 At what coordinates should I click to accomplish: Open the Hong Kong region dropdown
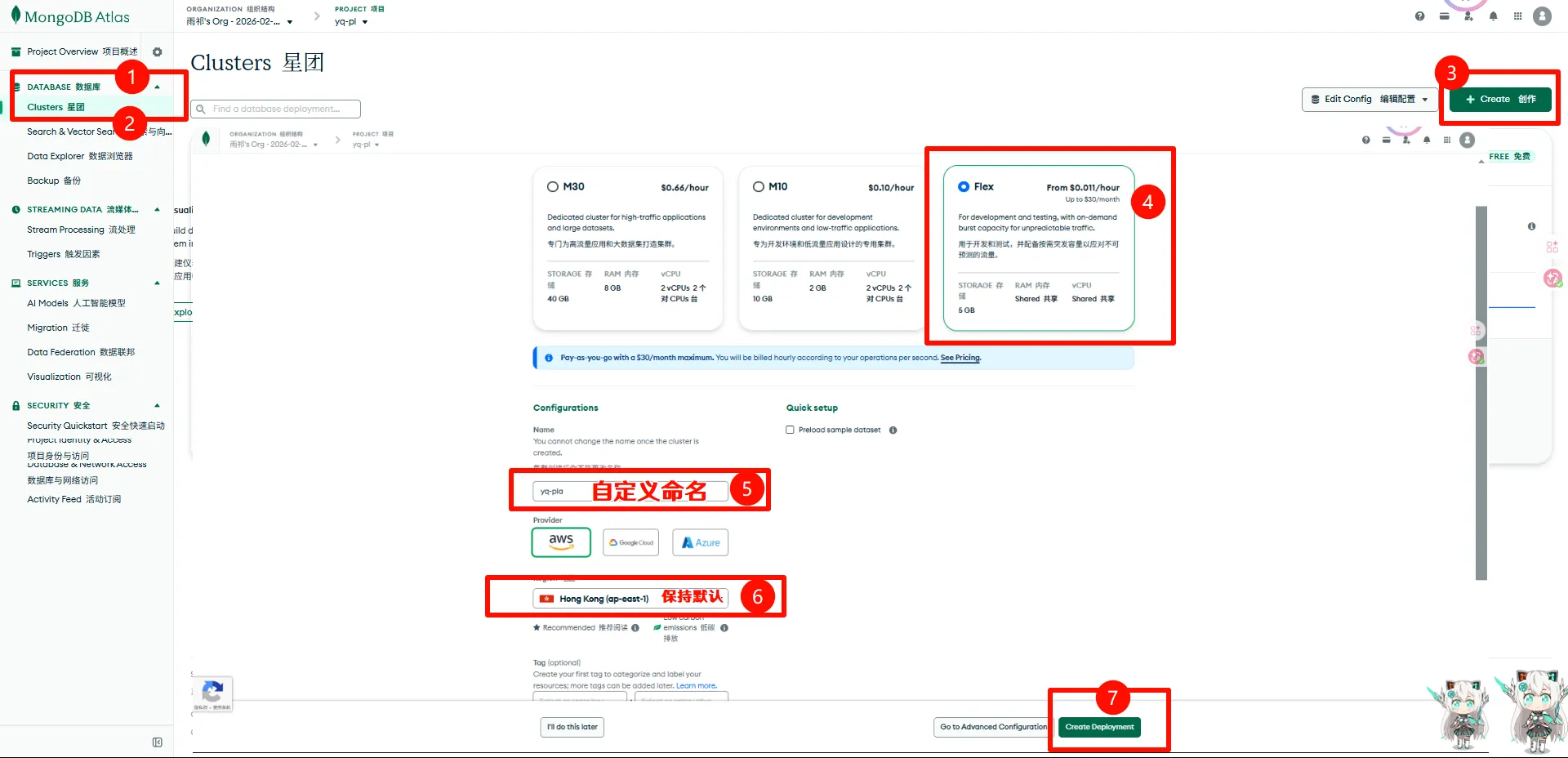[630, 599]
